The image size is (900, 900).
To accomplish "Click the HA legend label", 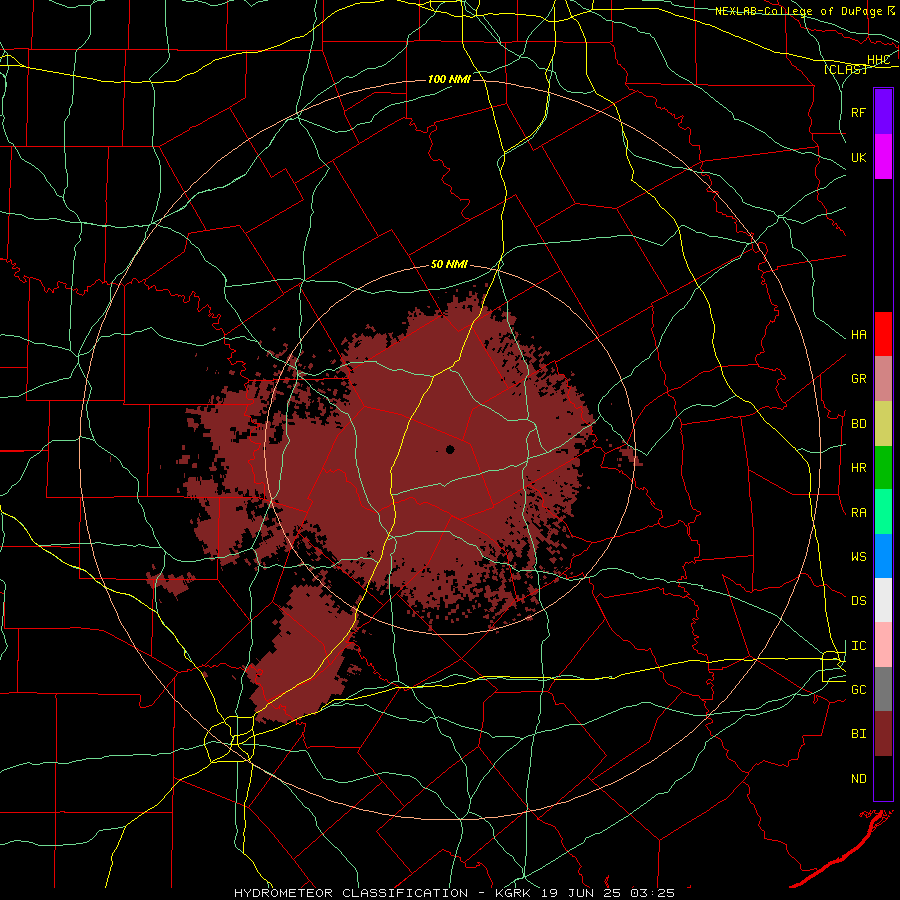I will click(859, 335).
